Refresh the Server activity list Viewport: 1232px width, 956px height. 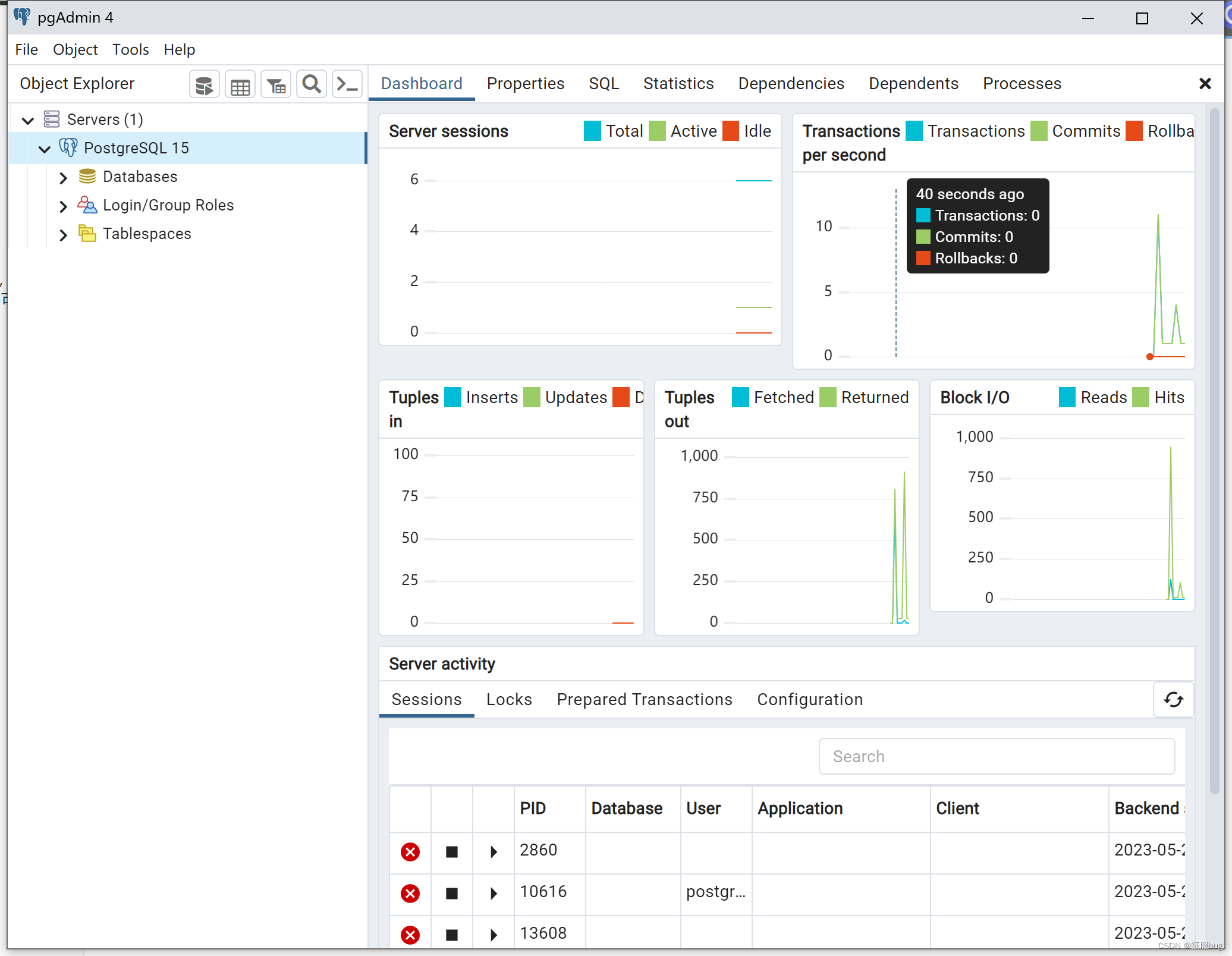click(x=1173, y=700)
